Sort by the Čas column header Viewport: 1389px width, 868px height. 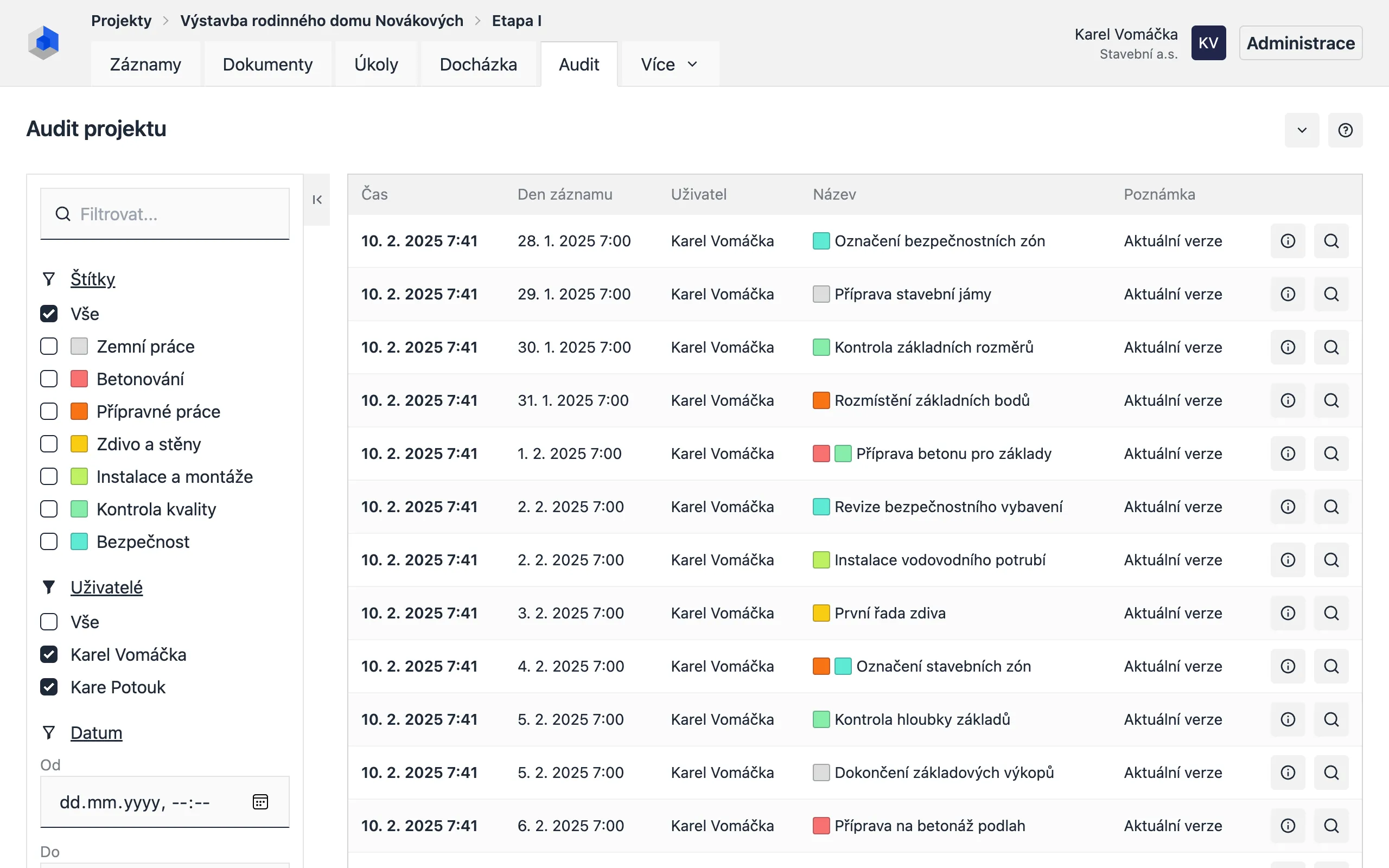[x=374, y=195]
